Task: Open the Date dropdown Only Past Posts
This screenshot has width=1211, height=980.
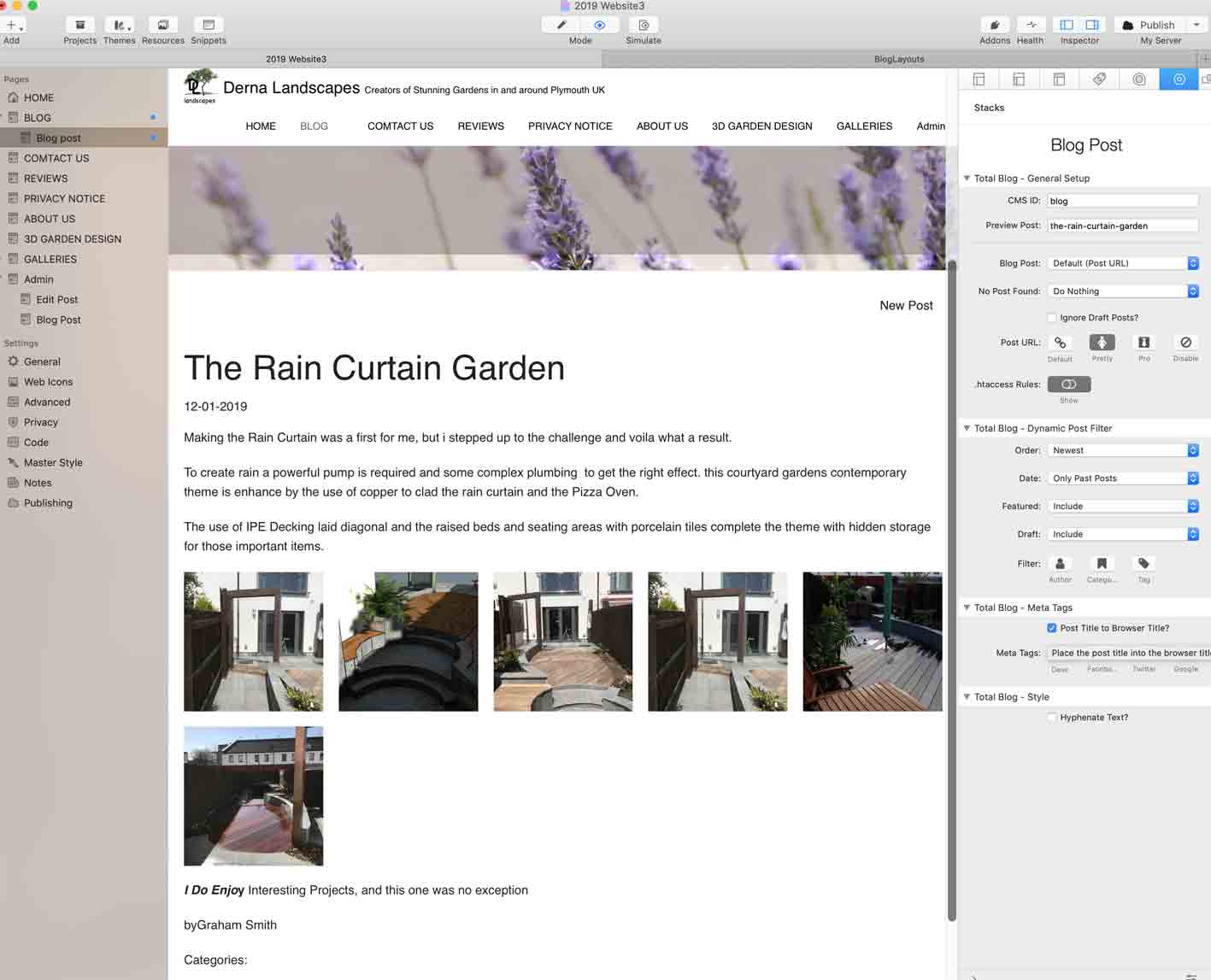Action: [x=1123, y=478]
